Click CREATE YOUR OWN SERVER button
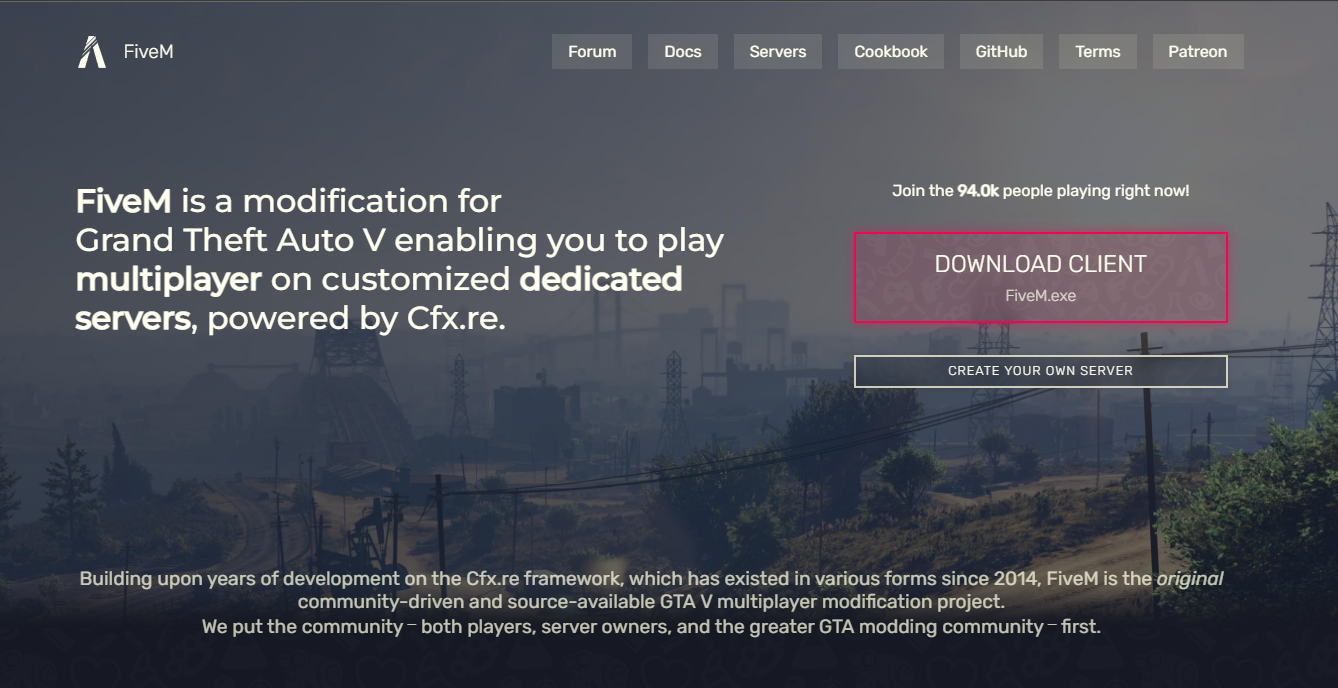The width and height of the screenshot is (1338, 688). [1040, 371]
